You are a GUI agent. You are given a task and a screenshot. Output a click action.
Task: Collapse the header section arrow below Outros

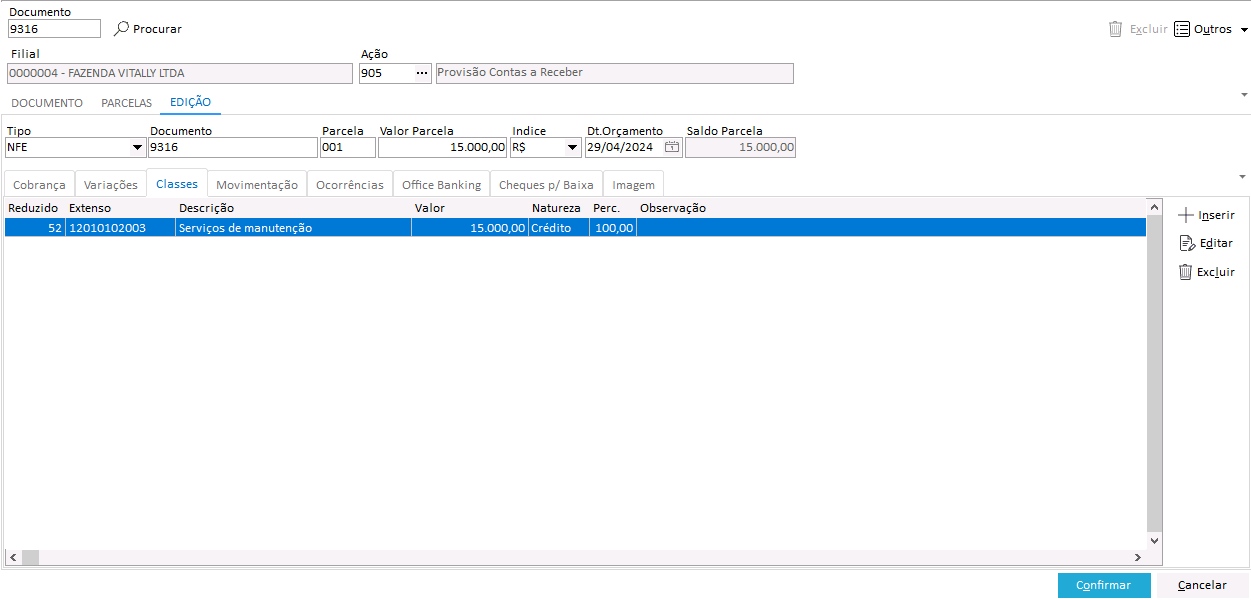click(1244, 94)
